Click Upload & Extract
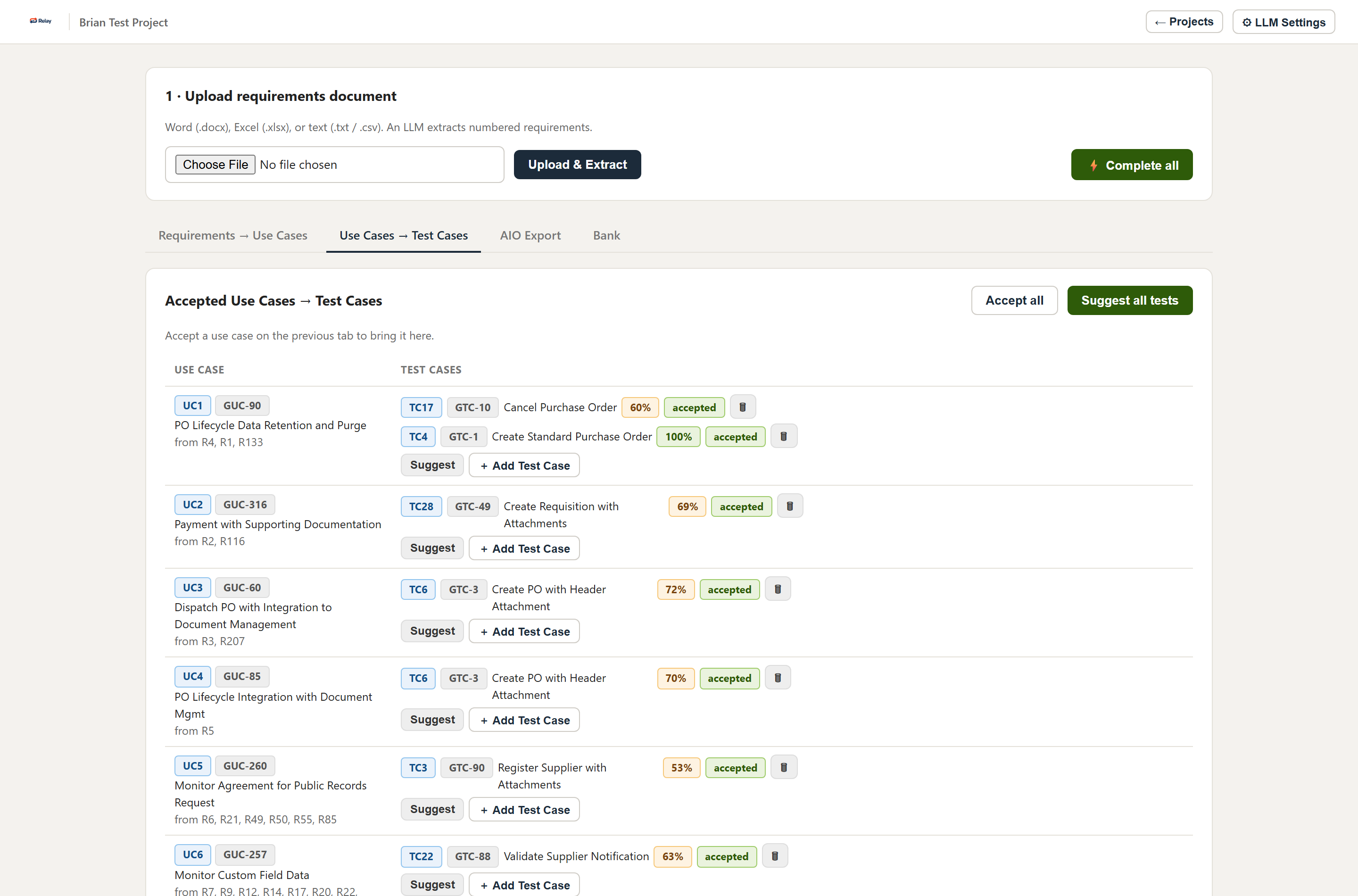This screenshot has width=1358, height=896. 577,165
